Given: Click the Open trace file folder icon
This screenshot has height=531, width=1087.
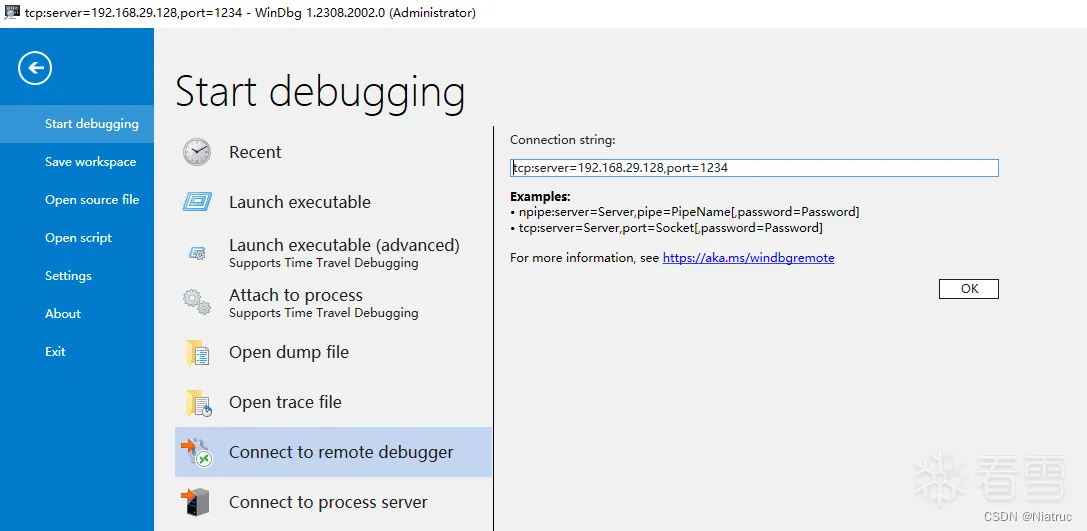Looking at the screenshot, I should [198, 403].
